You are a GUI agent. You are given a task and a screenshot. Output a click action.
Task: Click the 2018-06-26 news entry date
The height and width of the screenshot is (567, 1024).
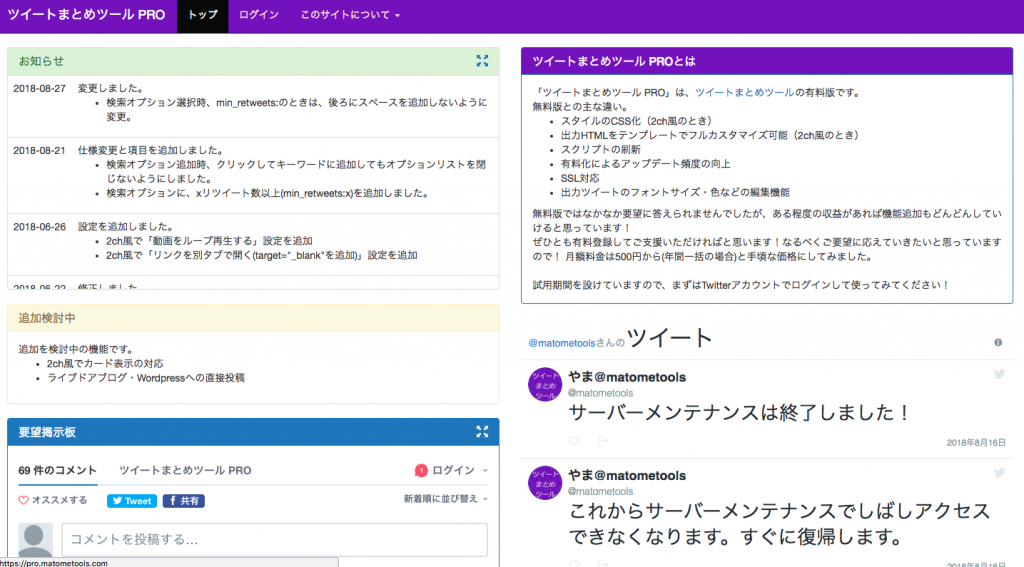coord(39,227)
